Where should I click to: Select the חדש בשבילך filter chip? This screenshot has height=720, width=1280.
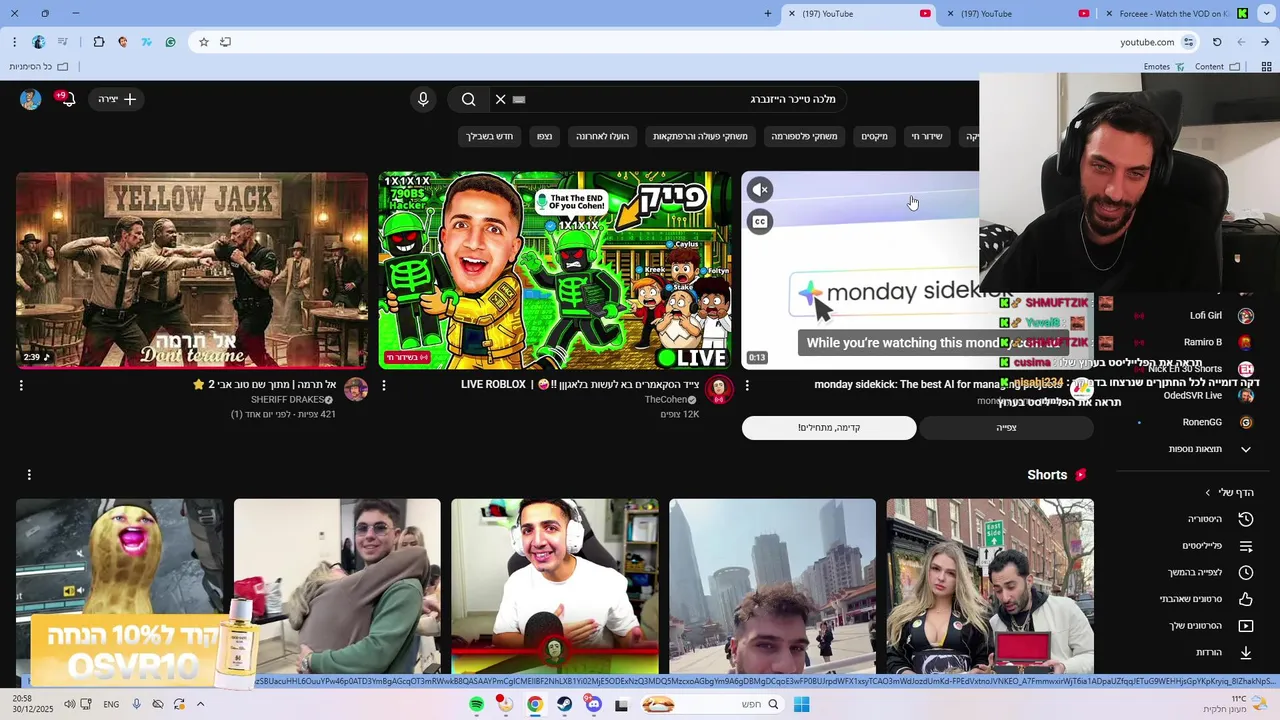click(489, 136)
